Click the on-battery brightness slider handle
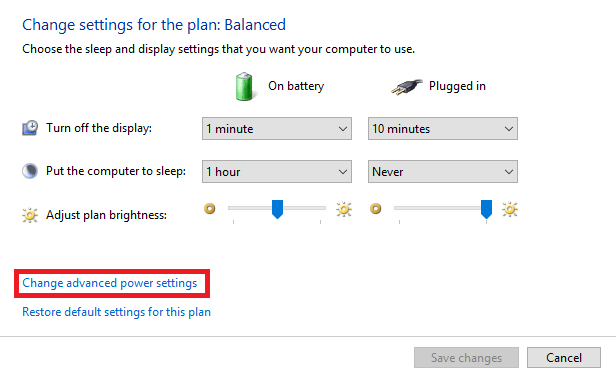Image resolution: width=616 pixels, height=385 pixels. (277, 209)
